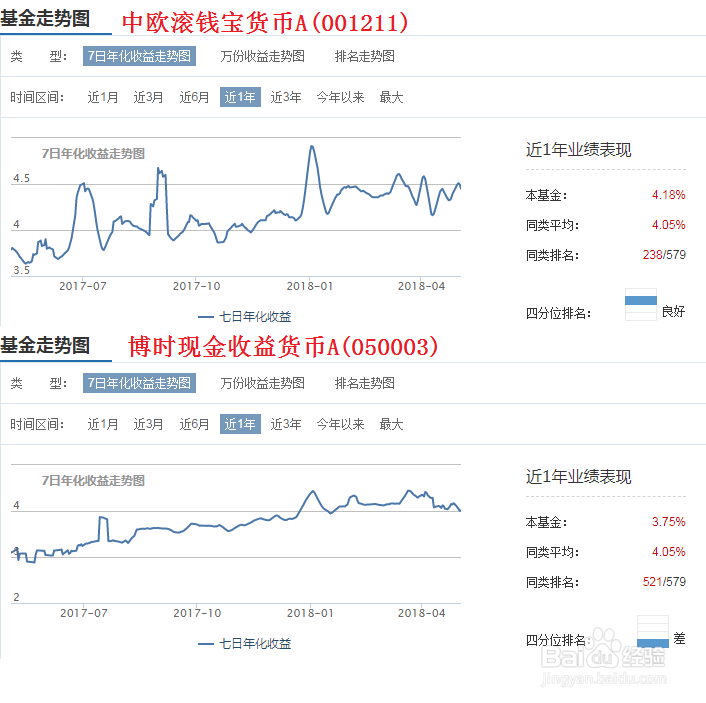Select 近1年 range in 中欧滚钱宝货币A panel

click(x=240, y=97)
